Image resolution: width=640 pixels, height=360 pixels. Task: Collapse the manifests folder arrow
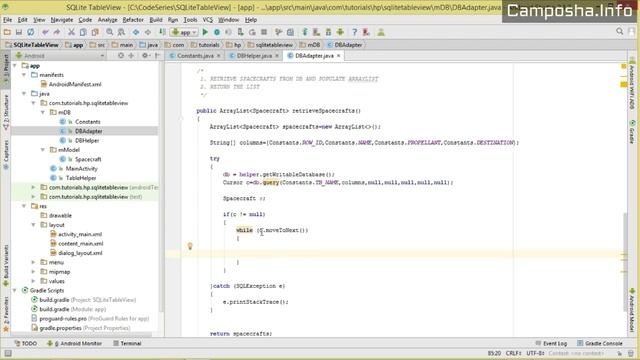pyautogui.click(x=24, y=75)
